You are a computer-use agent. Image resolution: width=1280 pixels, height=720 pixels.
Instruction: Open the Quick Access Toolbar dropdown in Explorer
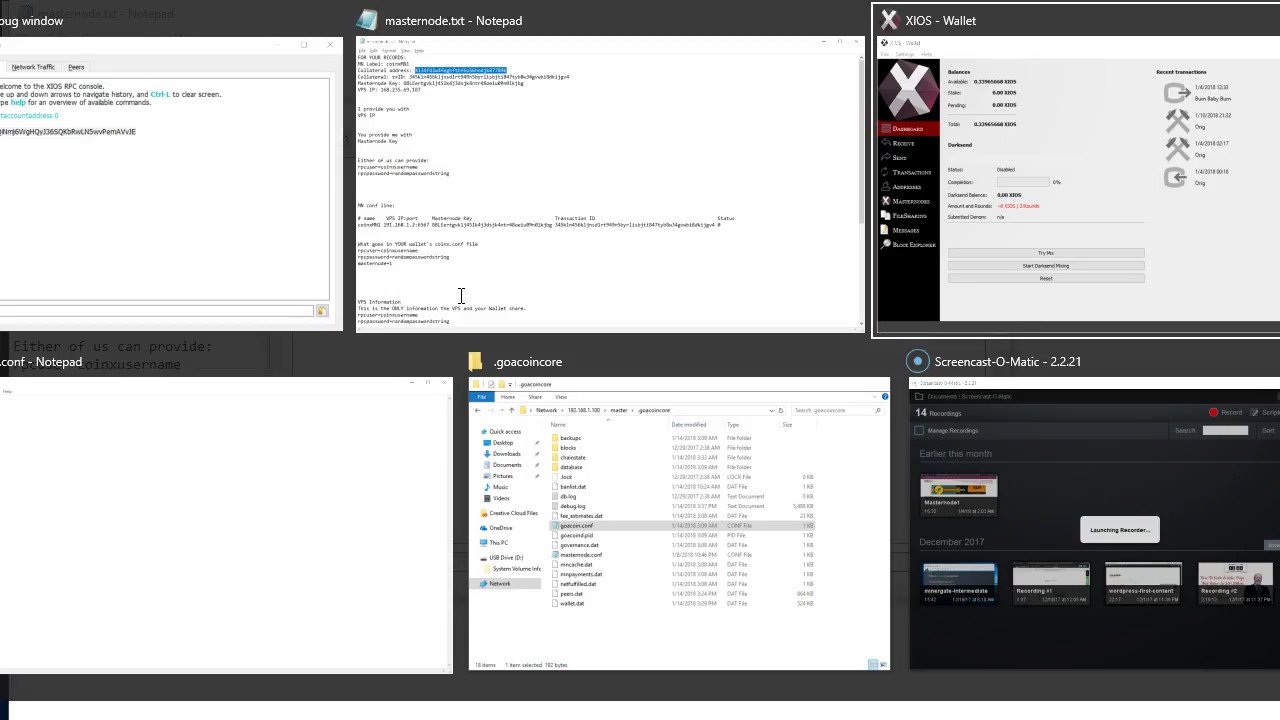511,384
